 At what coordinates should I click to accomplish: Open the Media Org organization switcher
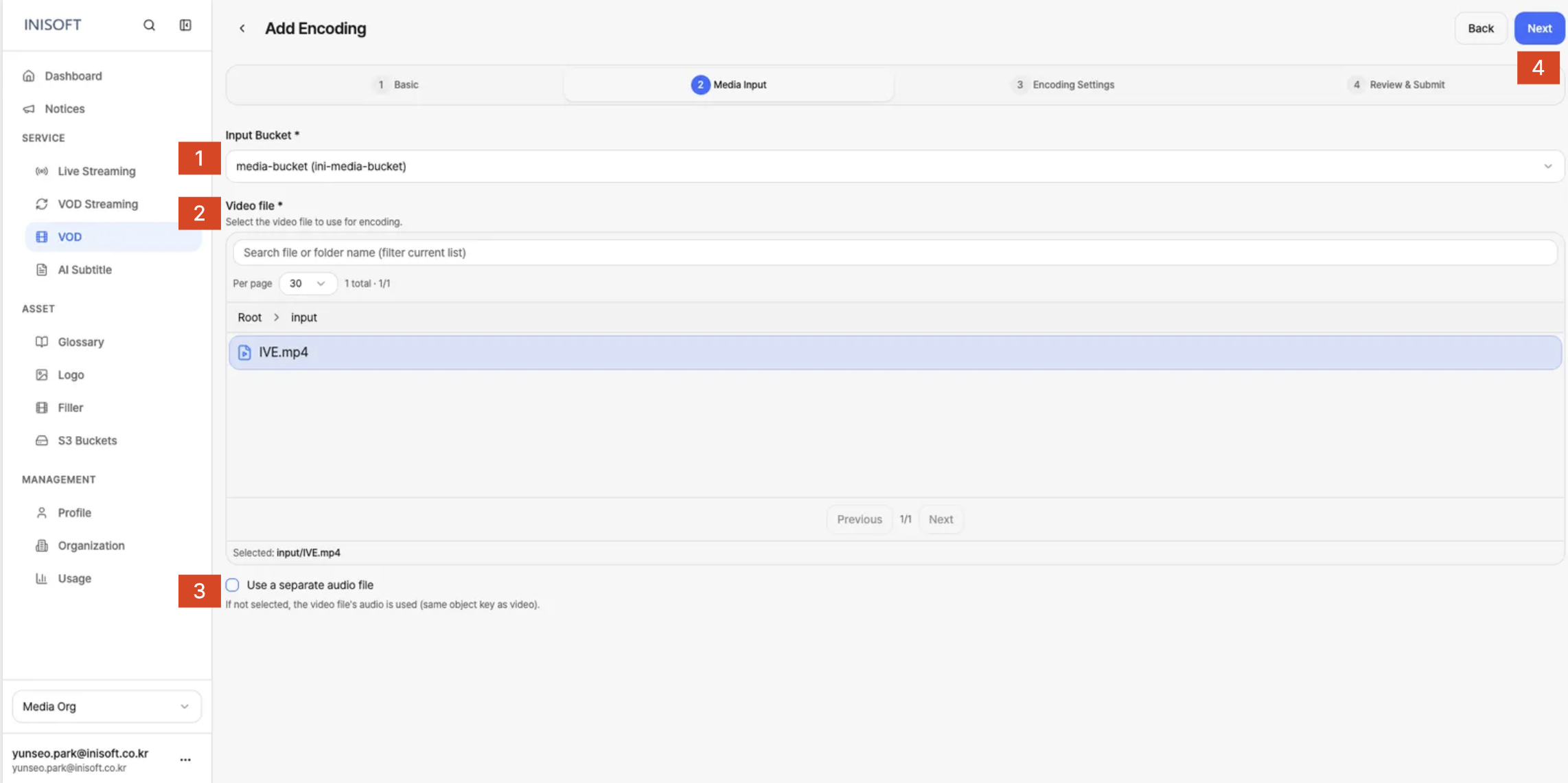click(x=106, y=707)
